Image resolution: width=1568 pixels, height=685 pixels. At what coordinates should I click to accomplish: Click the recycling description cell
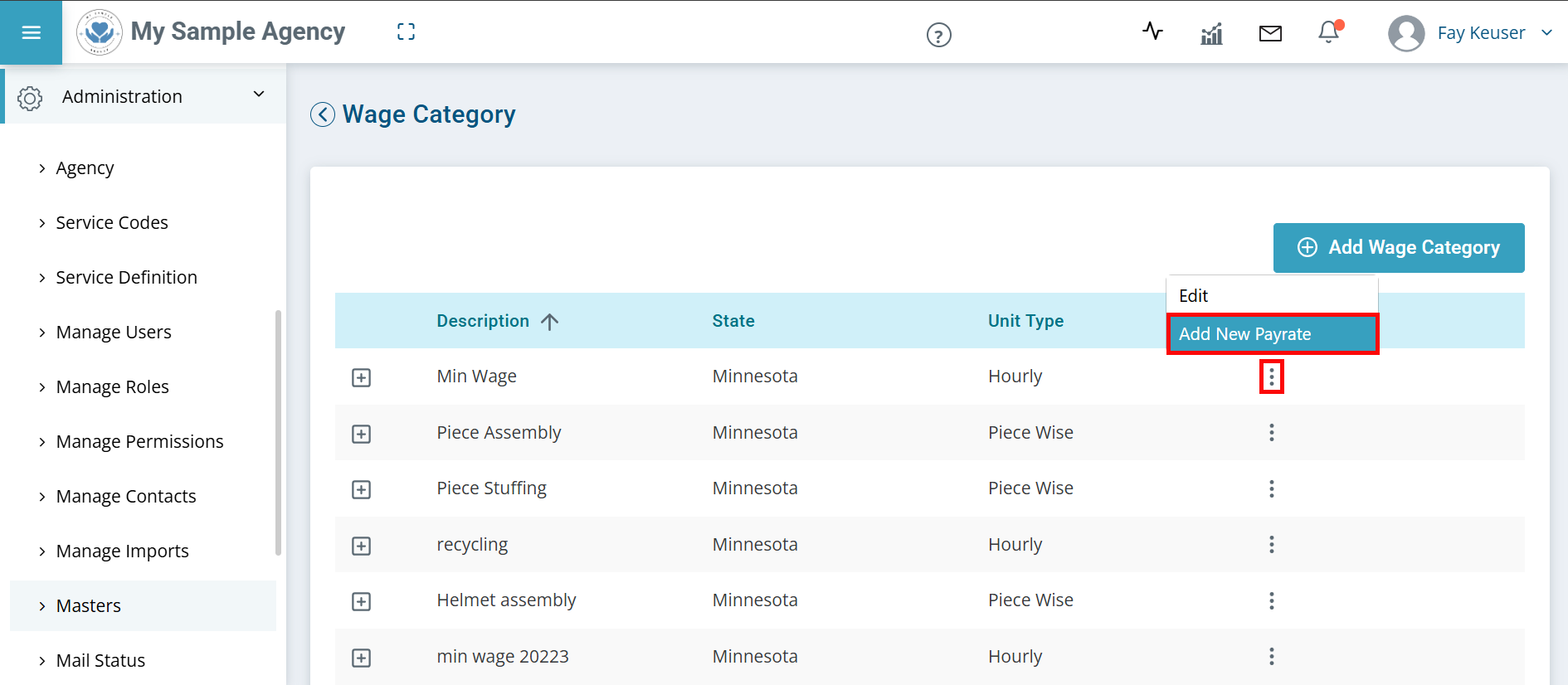472,545
